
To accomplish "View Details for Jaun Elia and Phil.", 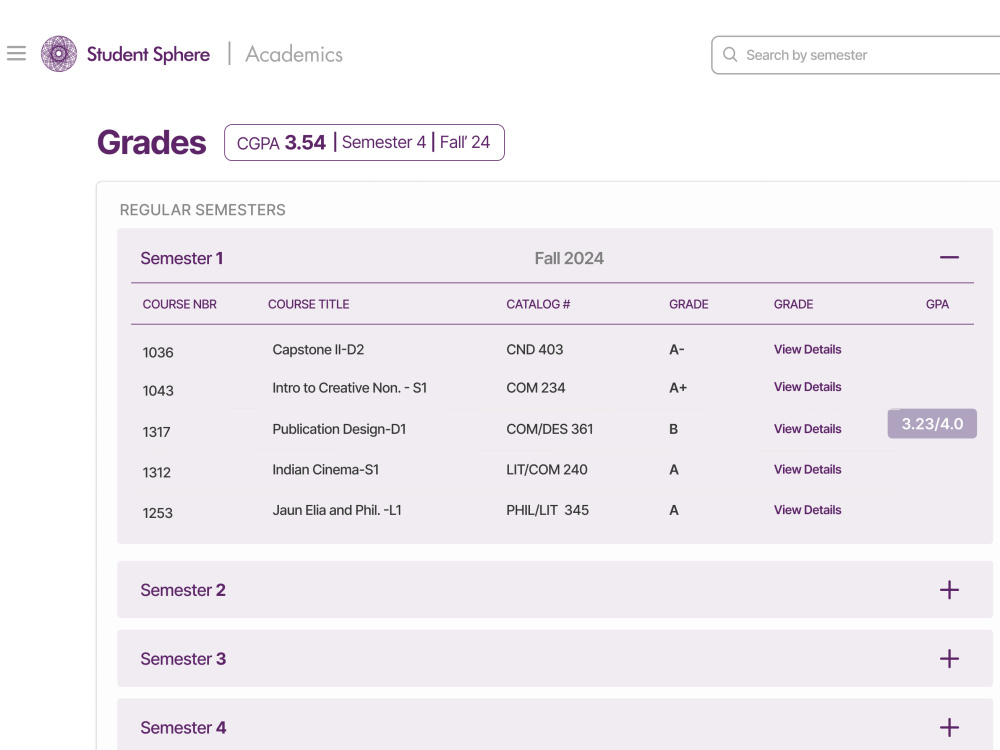I will point(807,510).
